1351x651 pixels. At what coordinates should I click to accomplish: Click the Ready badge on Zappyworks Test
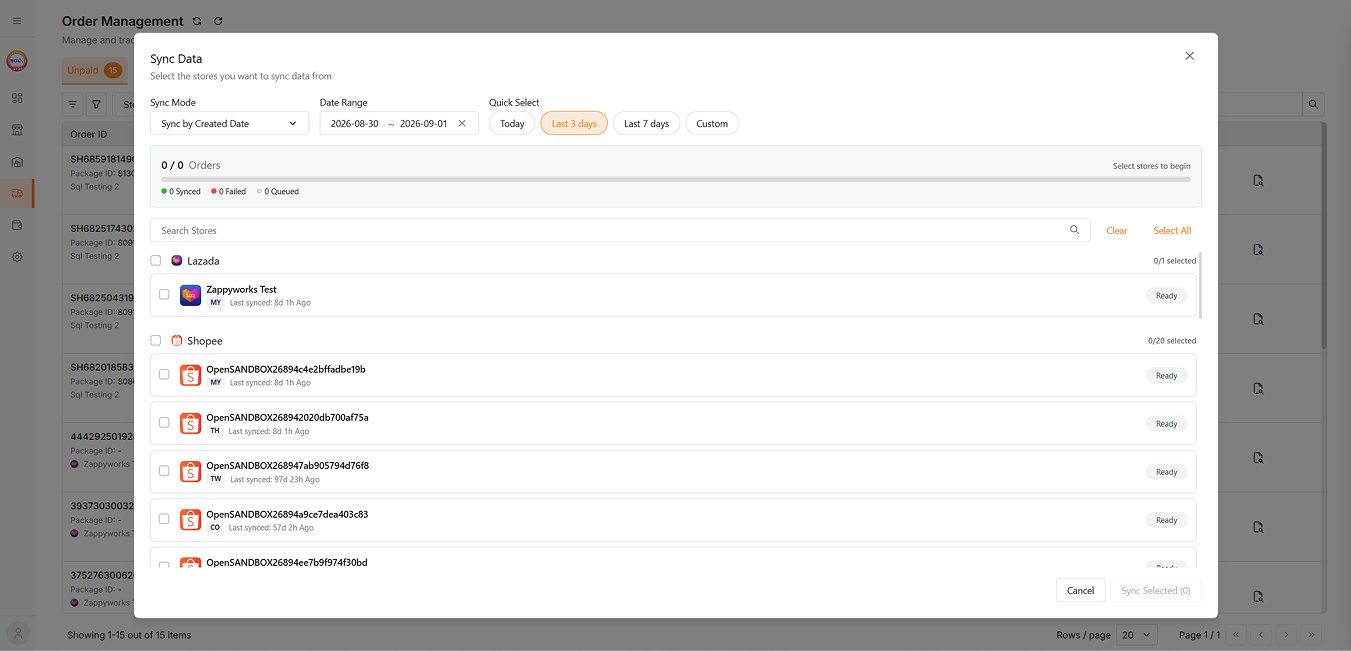coord(1167,296)
